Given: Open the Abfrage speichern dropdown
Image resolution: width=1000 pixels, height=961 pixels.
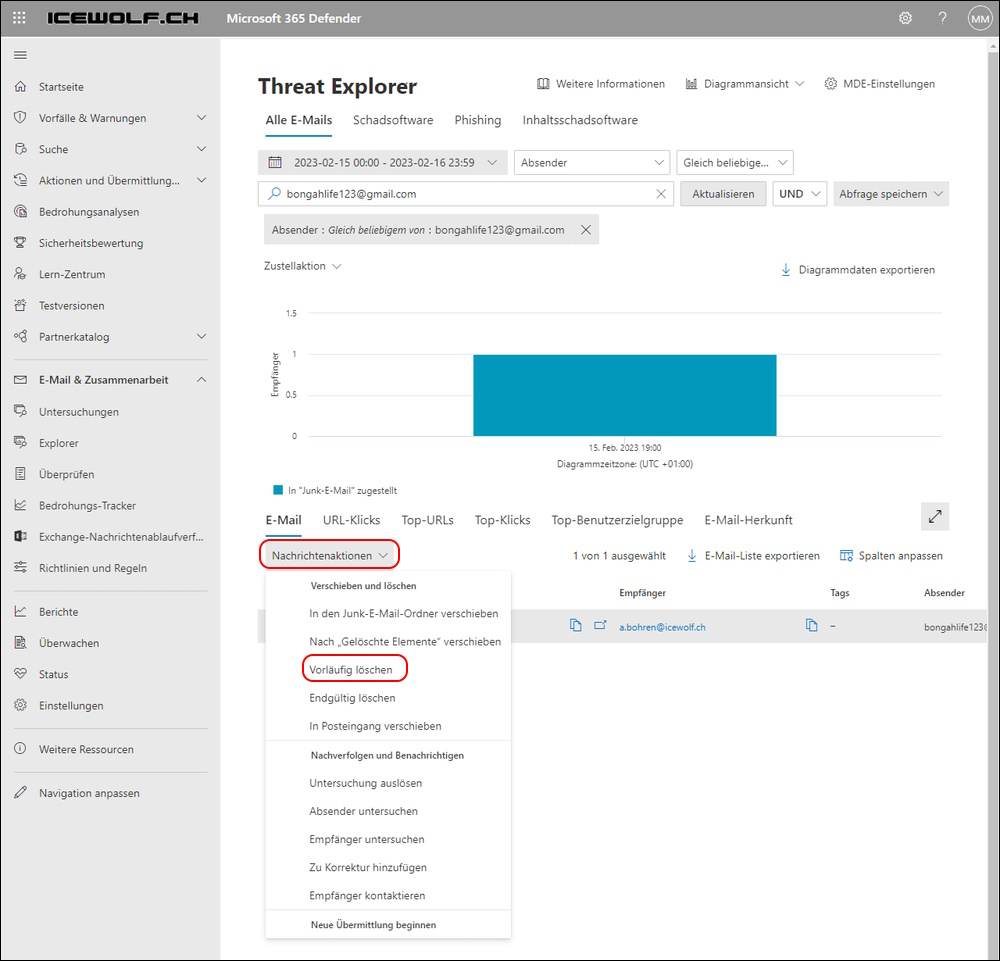Looking at the screenshot, I should click(x=891, y=194).
